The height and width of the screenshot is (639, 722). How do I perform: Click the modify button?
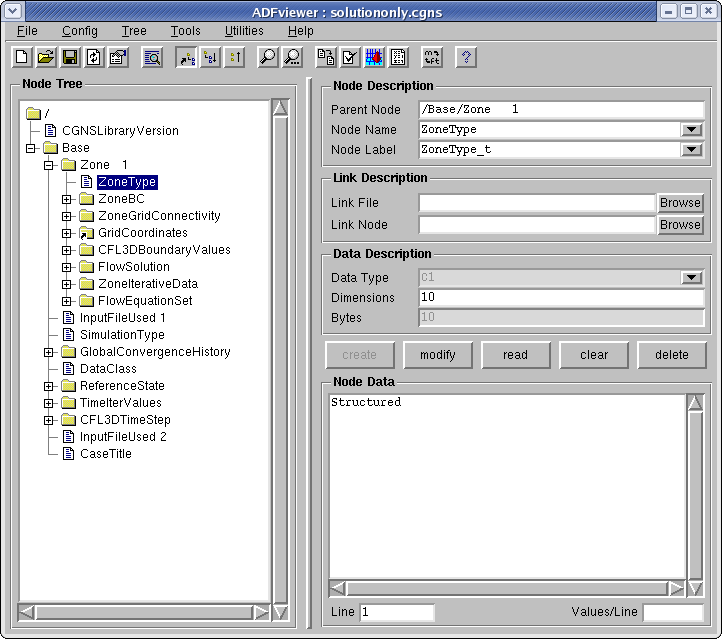click(438, 355)
